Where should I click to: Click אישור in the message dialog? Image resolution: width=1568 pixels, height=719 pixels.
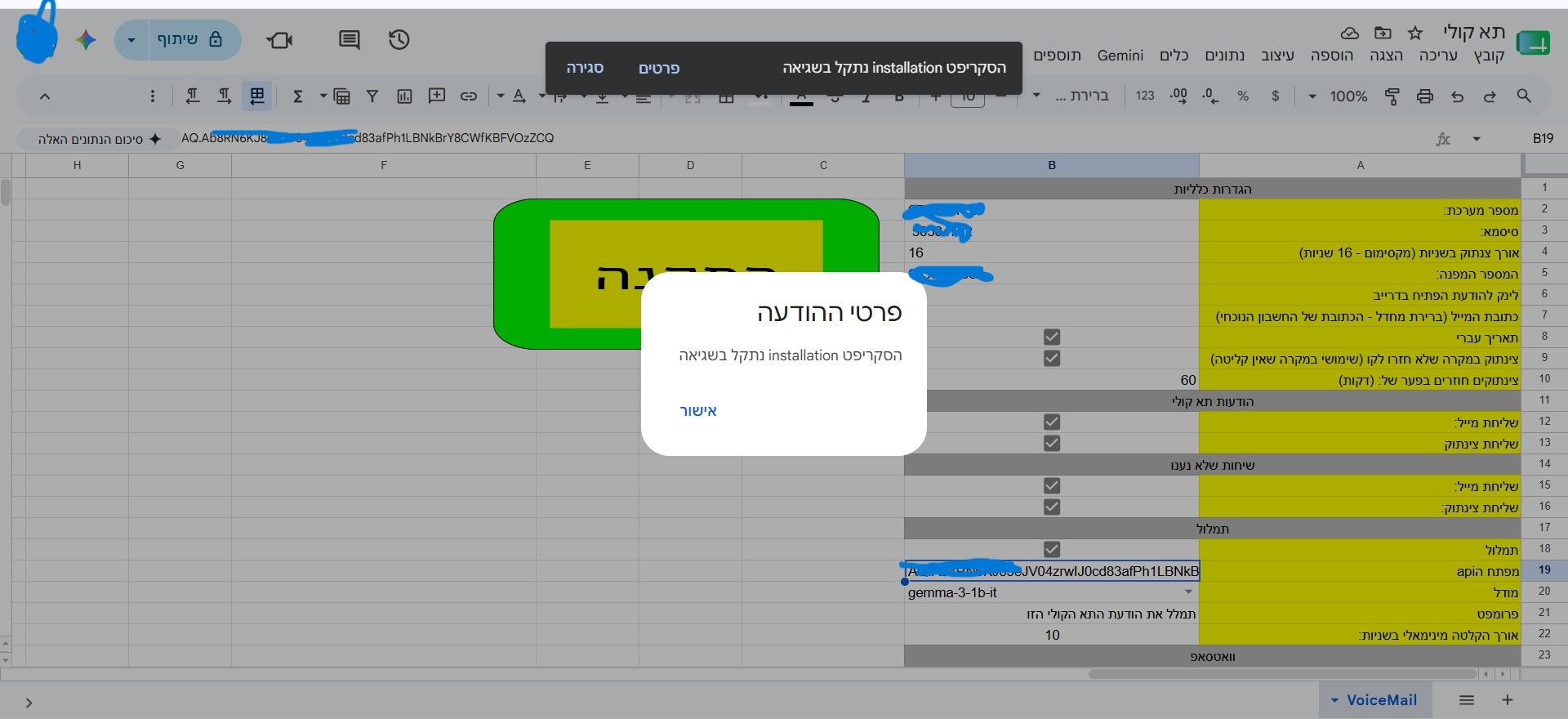point(698,411)
